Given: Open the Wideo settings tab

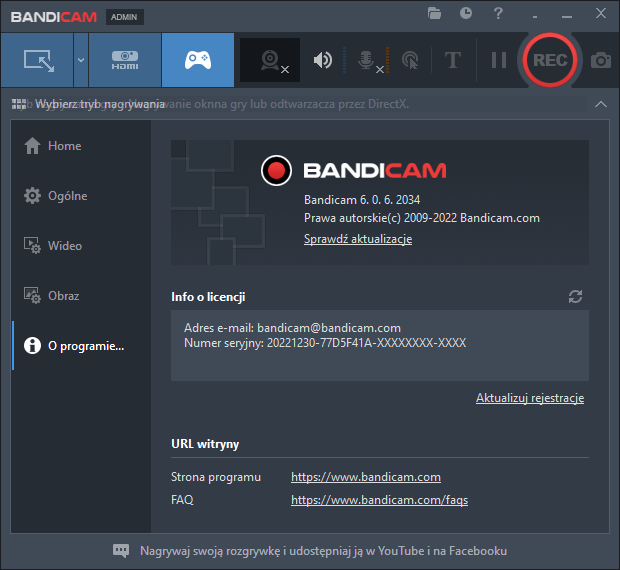Looking at the screenshot, I should 81,245.
